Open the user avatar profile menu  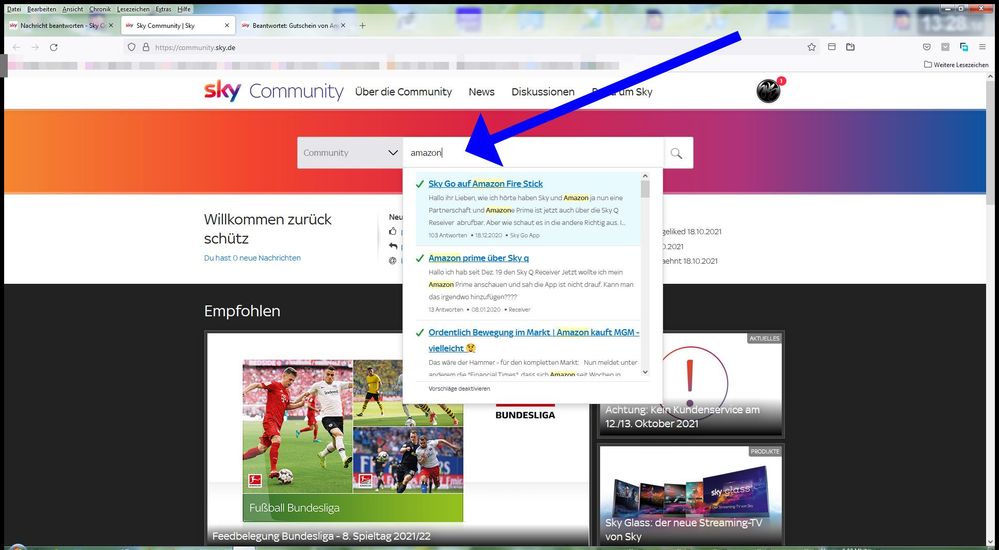[x=768, y=92]
